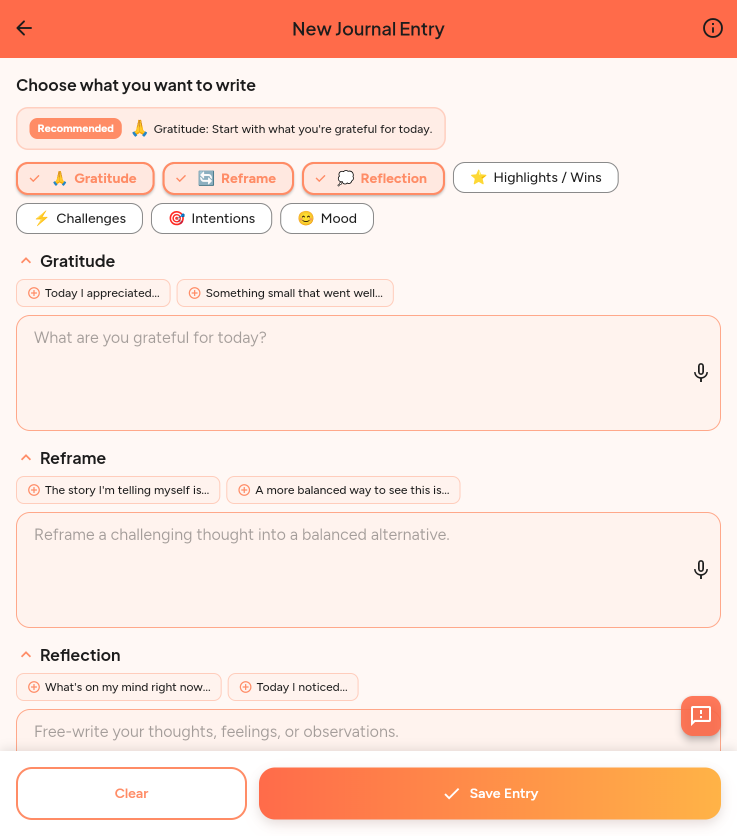Screen dimensions: 737x836
Task: Select the Highlights / Wins category
Action: [535, 177]
